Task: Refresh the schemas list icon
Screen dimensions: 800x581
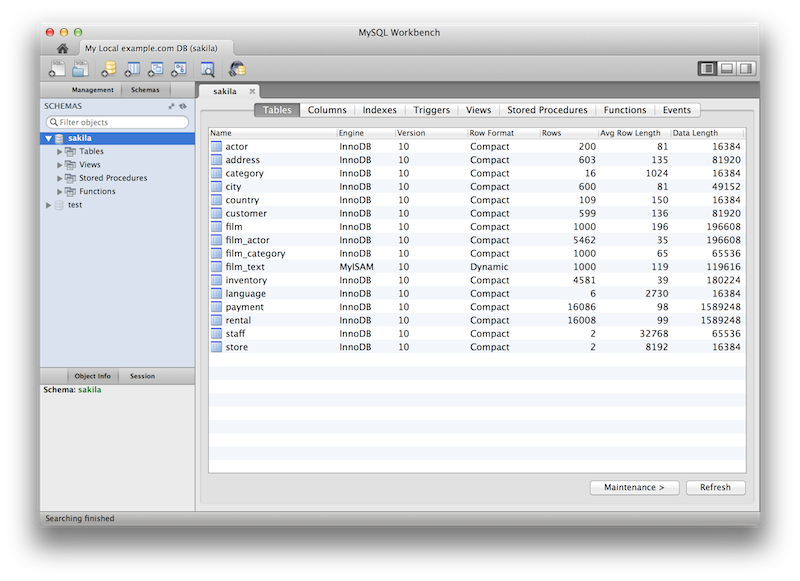Action: click(x=183, y=106)
